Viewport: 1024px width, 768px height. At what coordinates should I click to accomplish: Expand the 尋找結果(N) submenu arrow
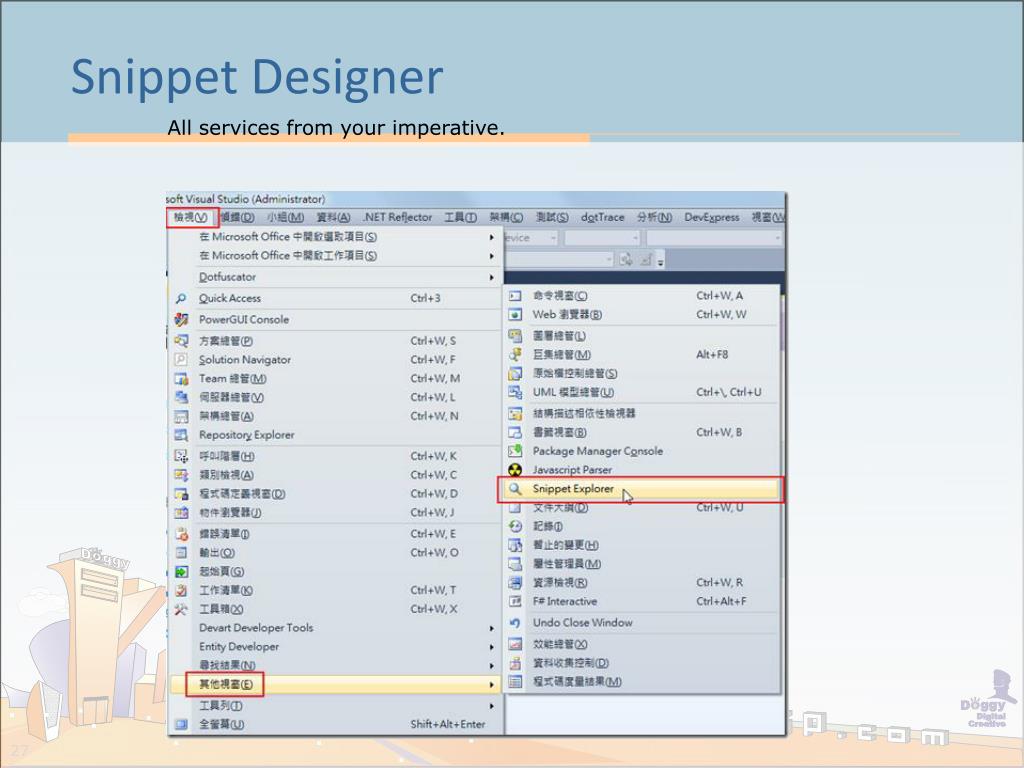point(492,665)
